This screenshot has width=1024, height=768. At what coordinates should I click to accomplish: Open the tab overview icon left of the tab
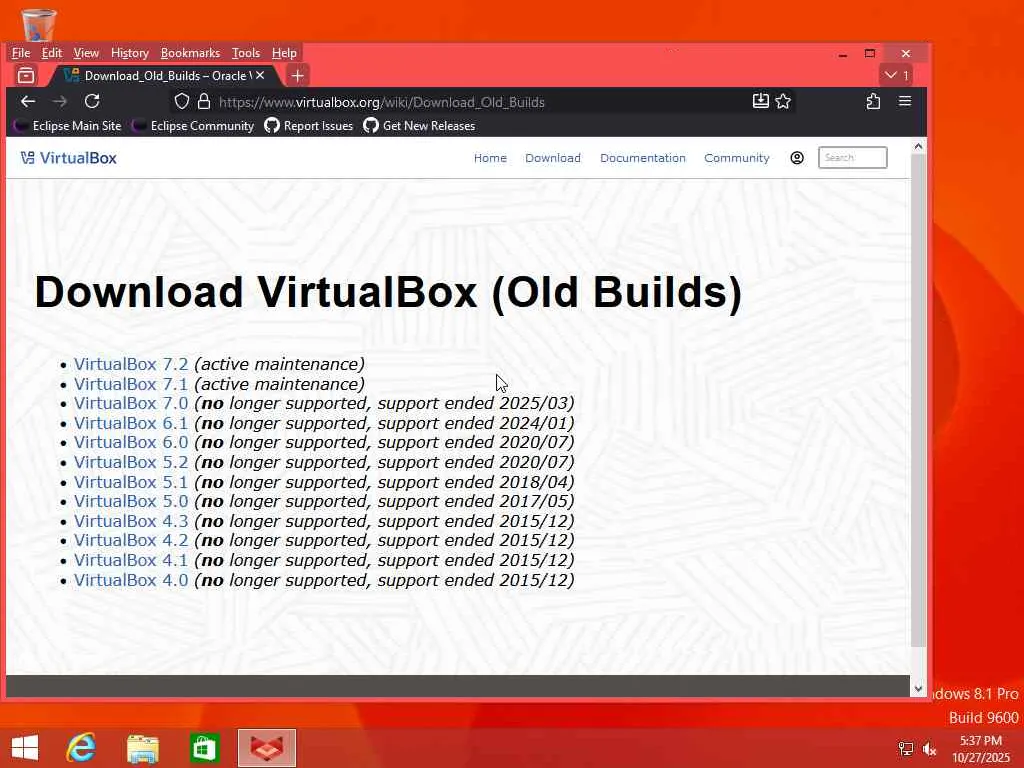[x=26, y=76]
